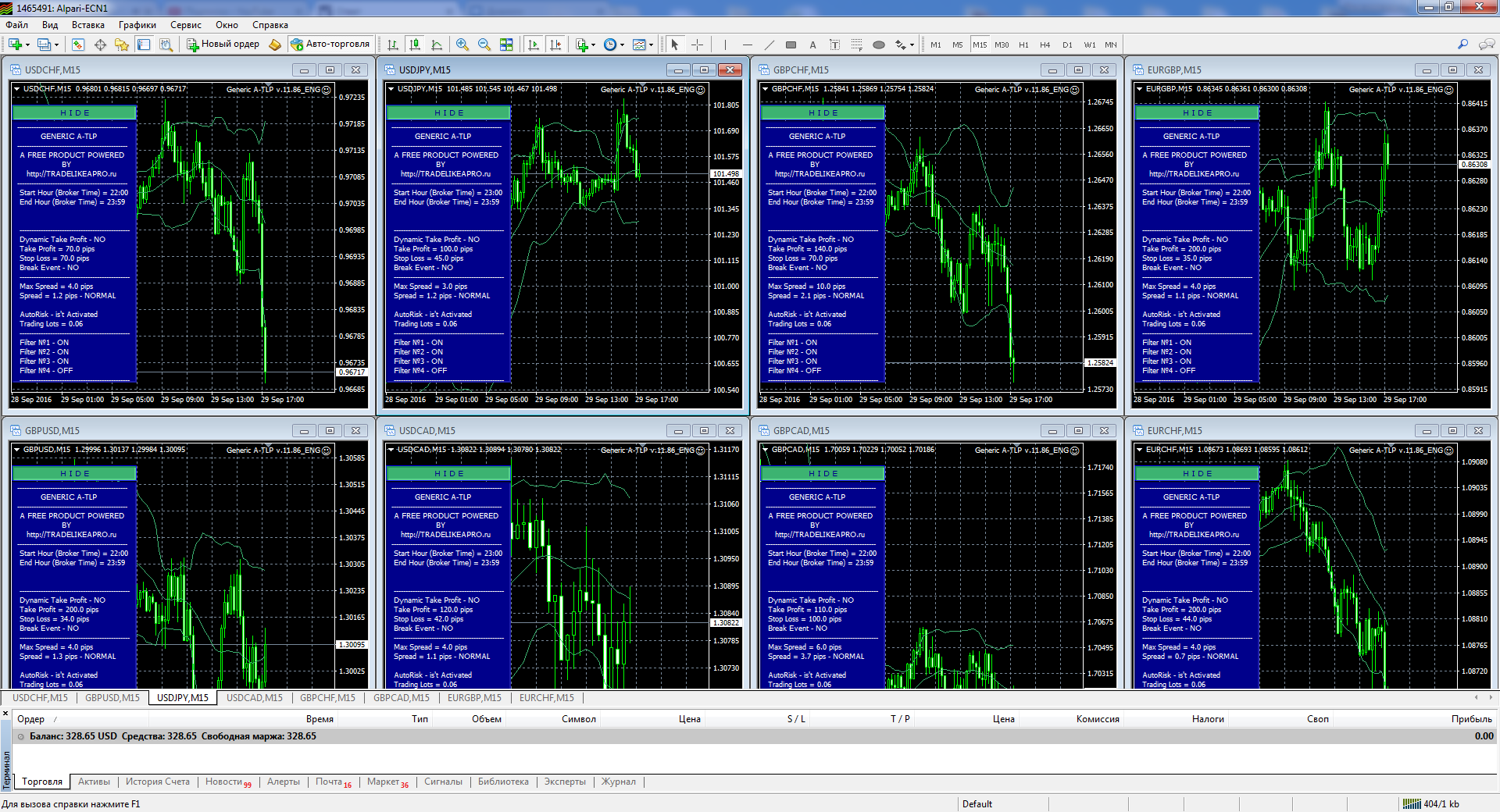Open the Сервис menu
Screen dimensions: 1500x812
[186, 25]
